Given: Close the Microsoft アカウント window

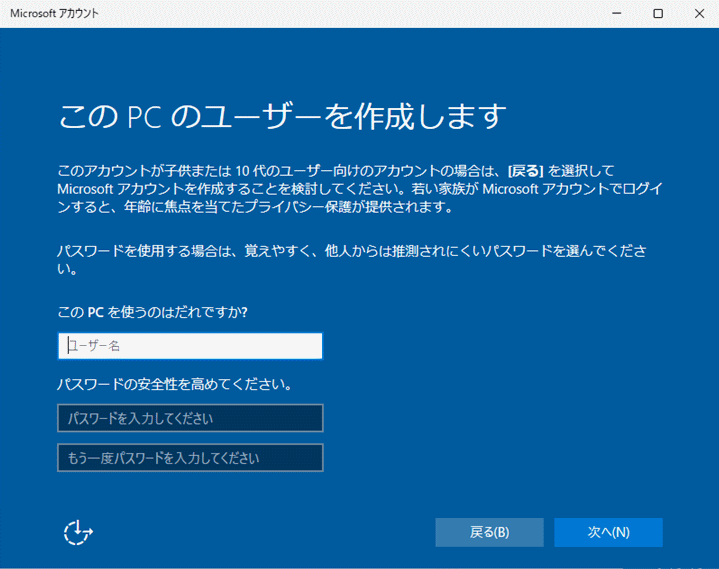Looking at the screenshot, I should [699, 13].
